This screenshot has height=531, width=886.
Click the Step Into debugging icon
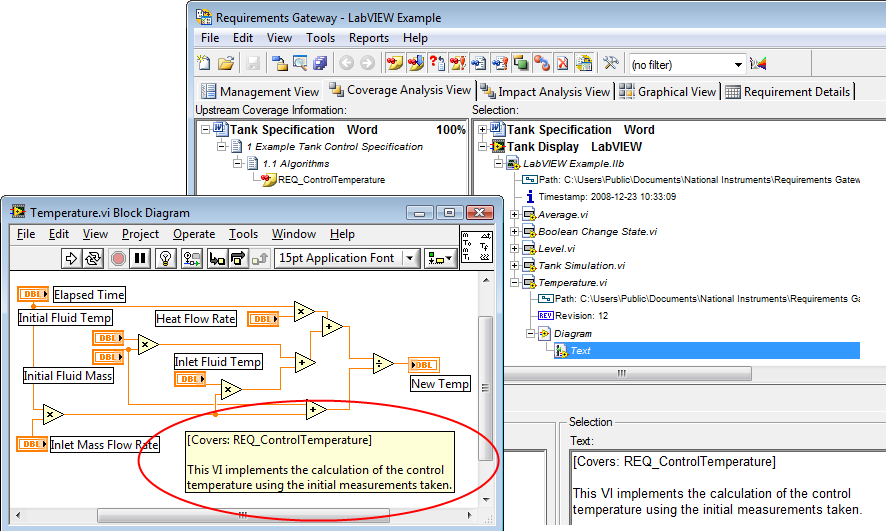[216, 258]
